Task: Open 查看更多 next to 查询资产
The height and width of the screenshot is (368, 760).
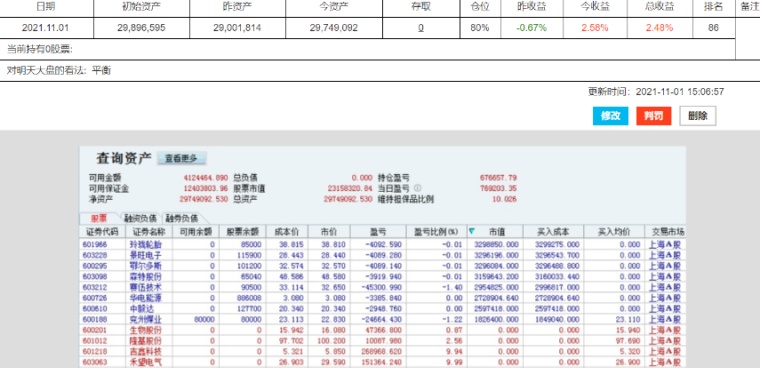Action: point(181,158)
